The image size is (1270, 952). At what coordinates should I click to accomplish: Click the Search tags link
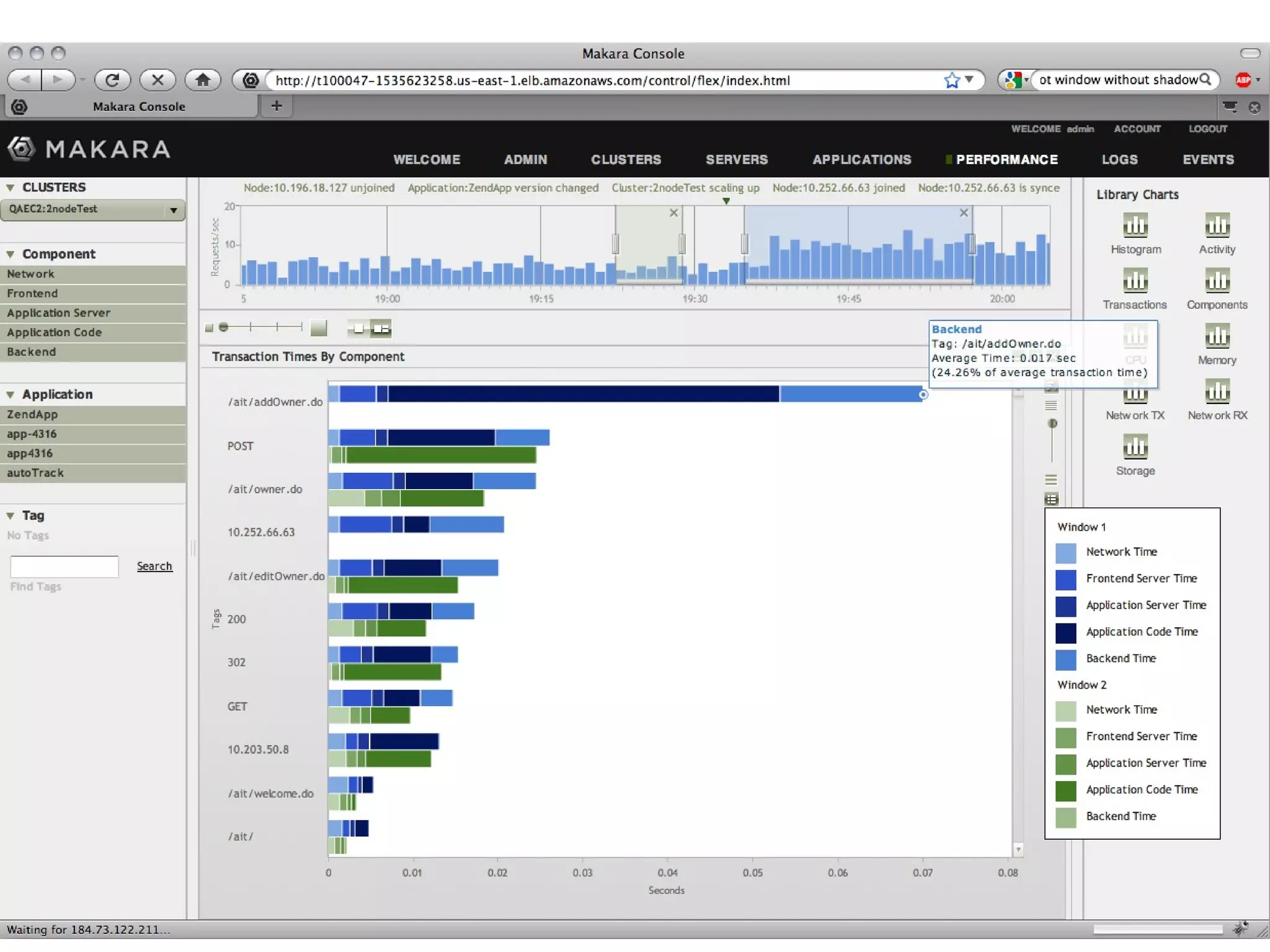(154, 566)
